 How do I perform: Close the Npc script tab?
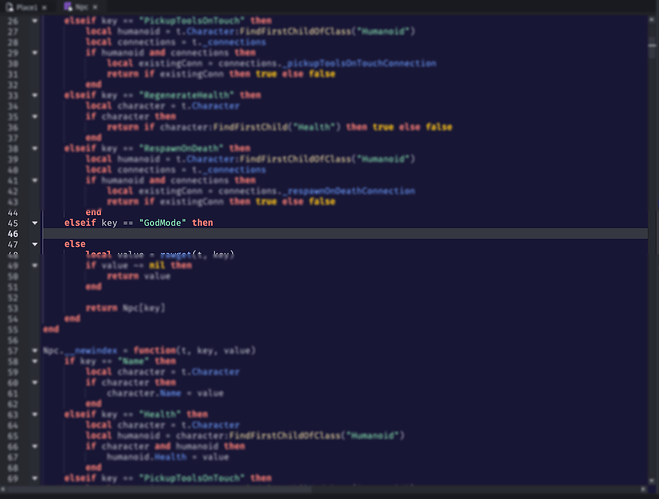95,7
